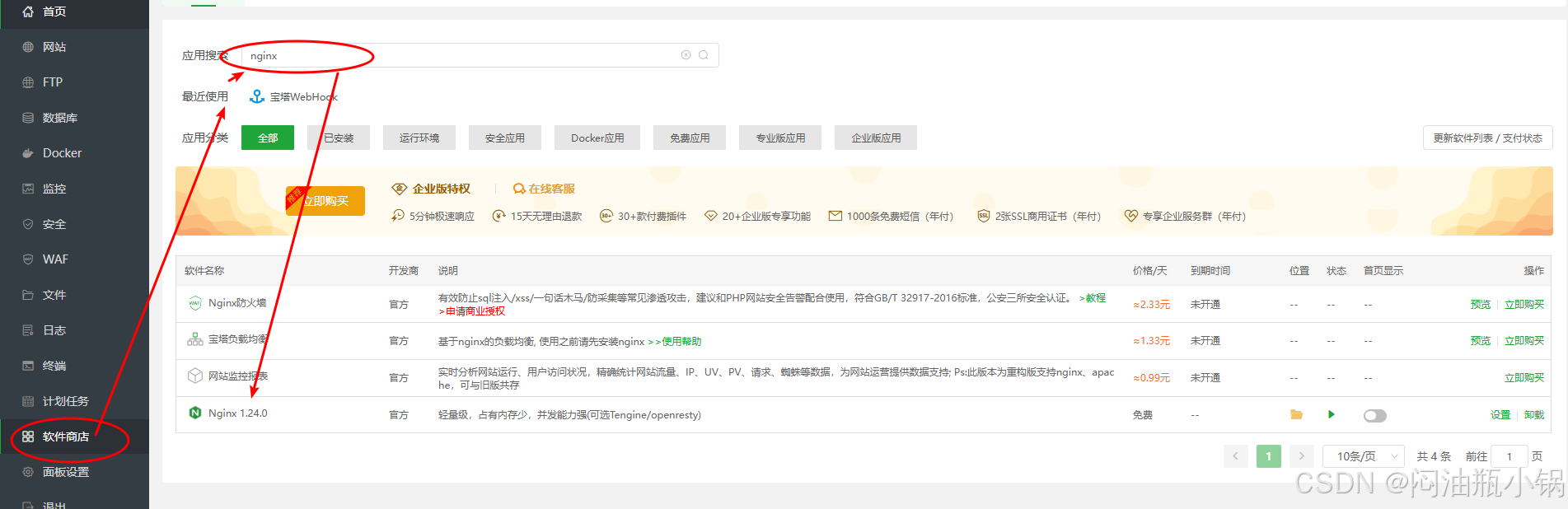Click the 应用搜索 input field
The image size is (1568, 509).
click(x=480, y=55)
